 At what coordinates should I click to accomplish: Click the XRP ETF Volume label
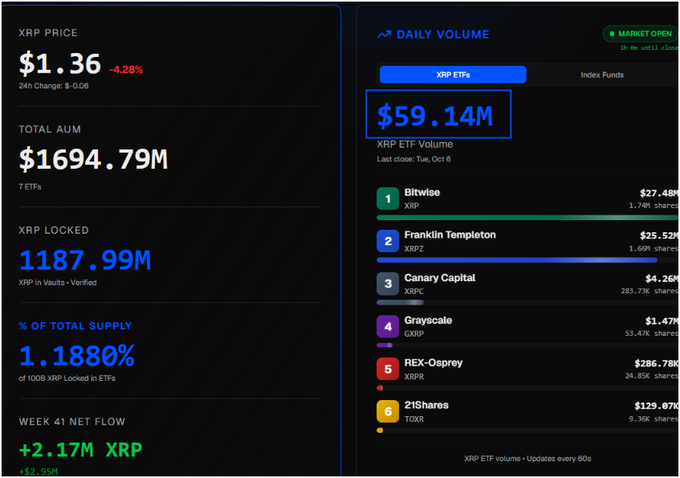(x=415, y=144)
